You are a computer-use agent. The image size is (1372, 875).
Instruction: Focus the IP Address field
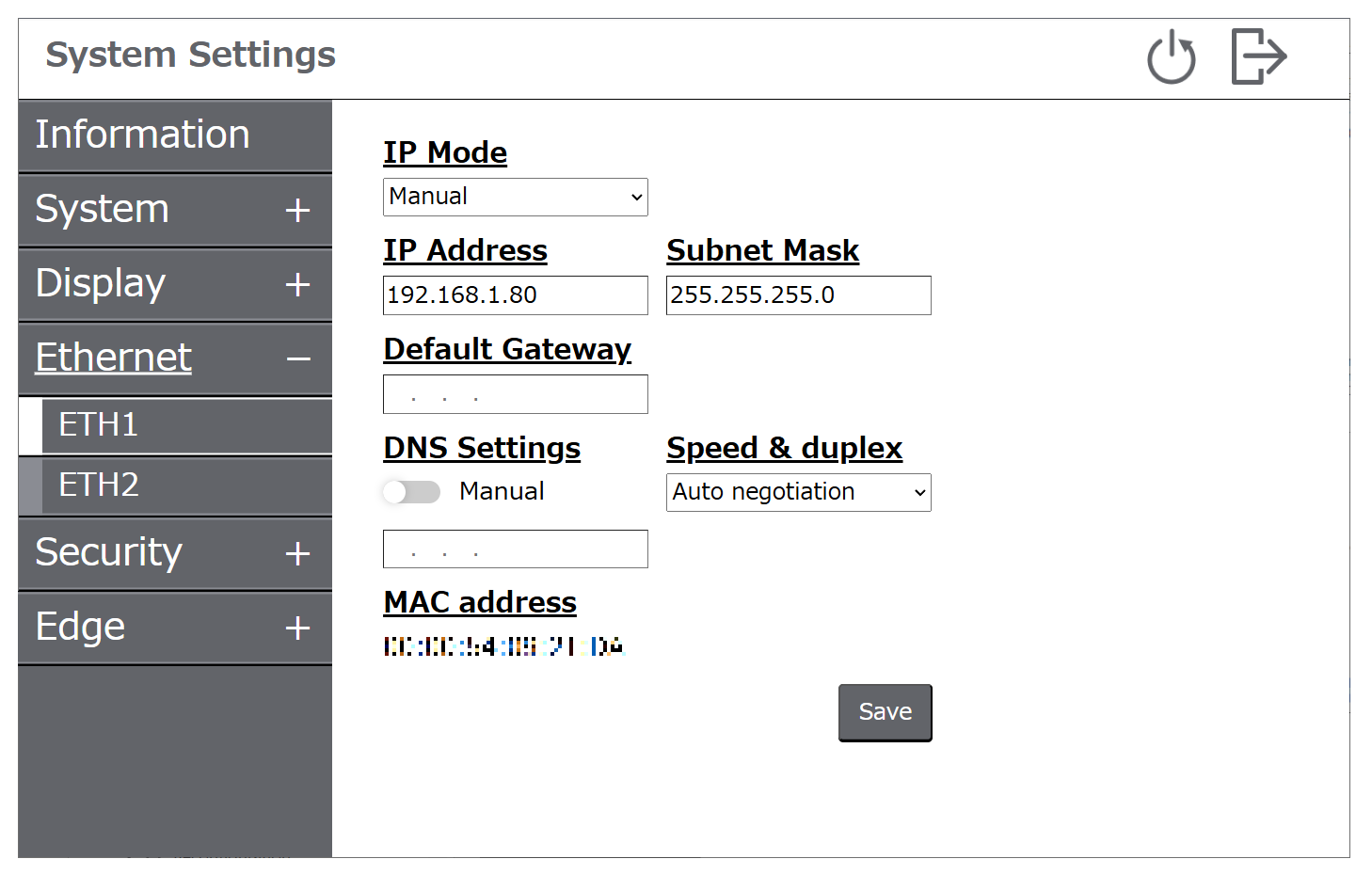click(516, 295)
